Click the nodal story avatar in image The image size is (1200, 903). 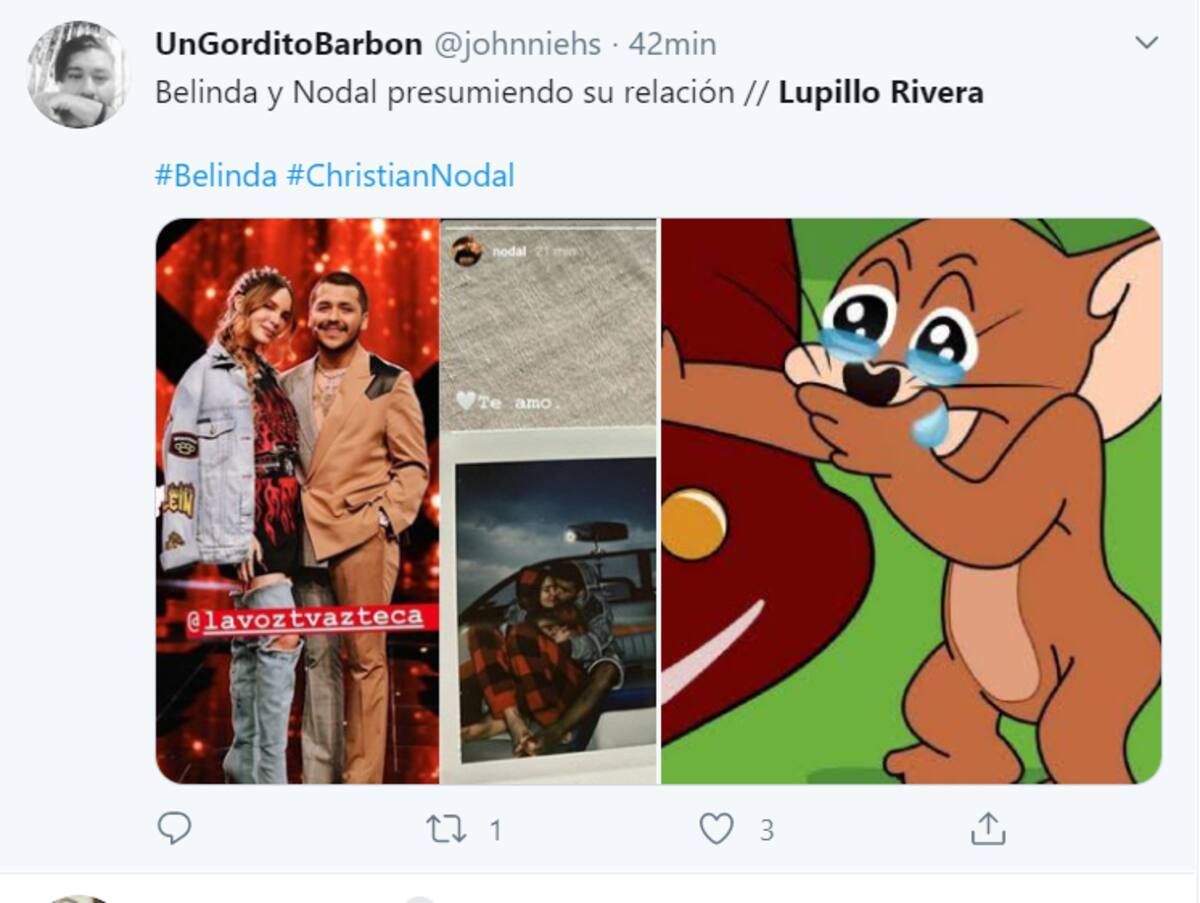tap(467, 252)
